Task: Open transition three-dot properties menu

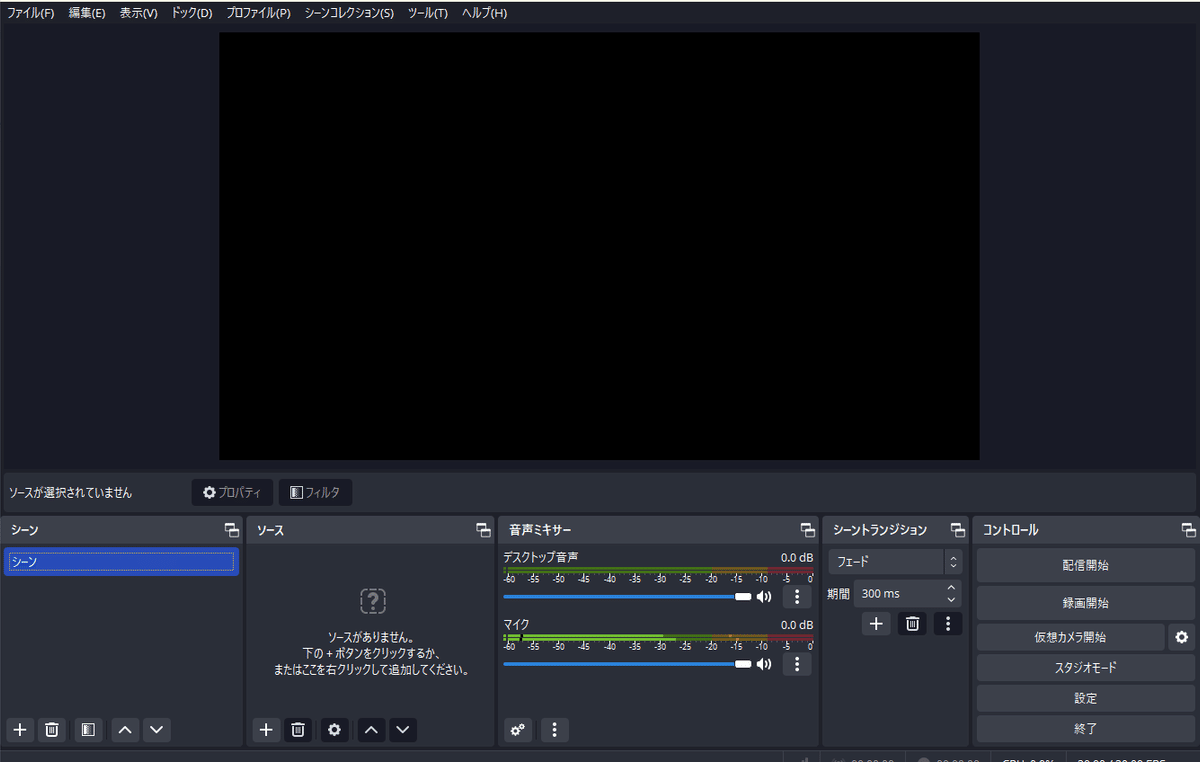Action: tap(948, 624)
